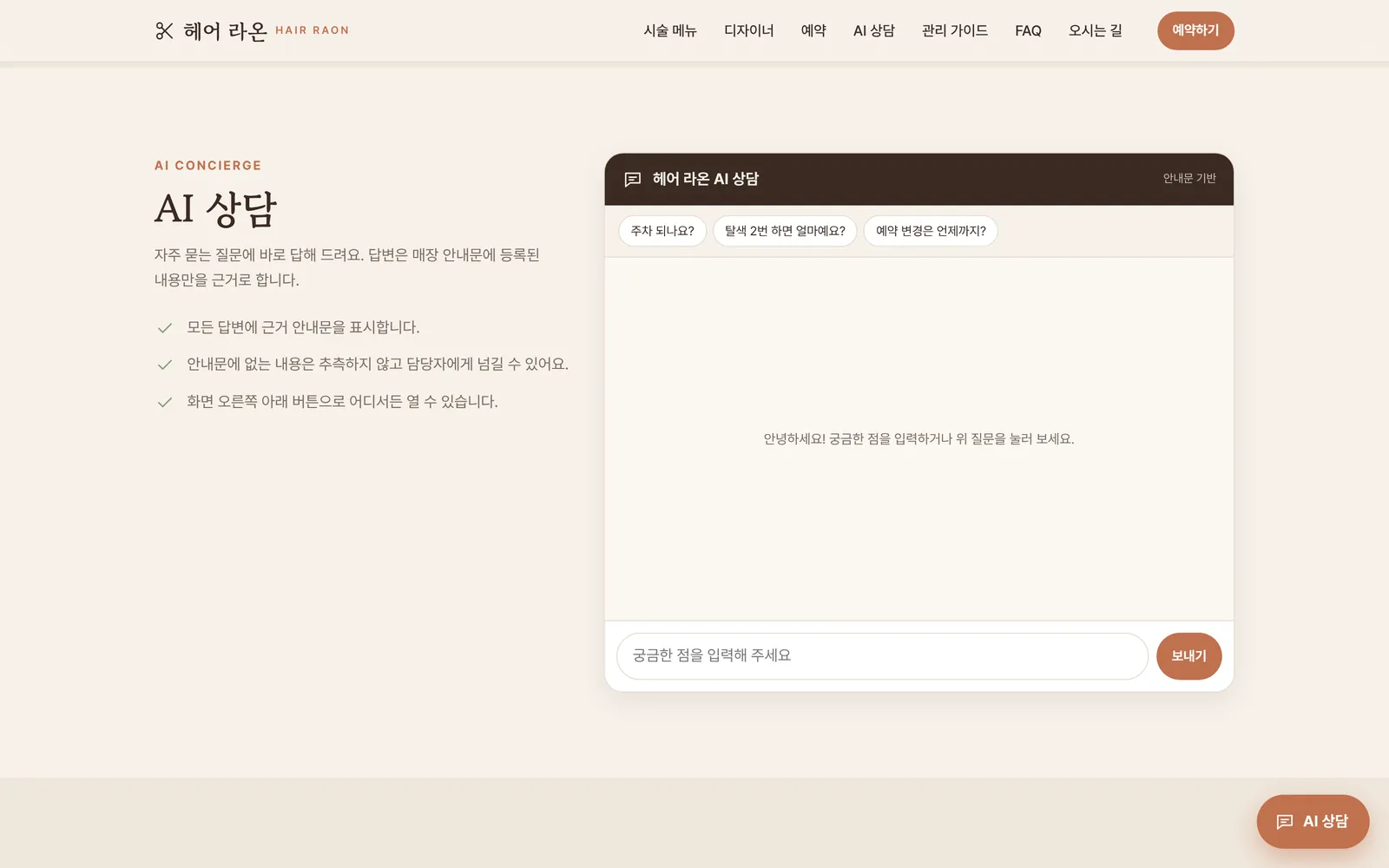The width and height of the screenshot is (1389, 868).
Task: Open the 시술 메뉴 nav item
Action: [x=670, y=30]
